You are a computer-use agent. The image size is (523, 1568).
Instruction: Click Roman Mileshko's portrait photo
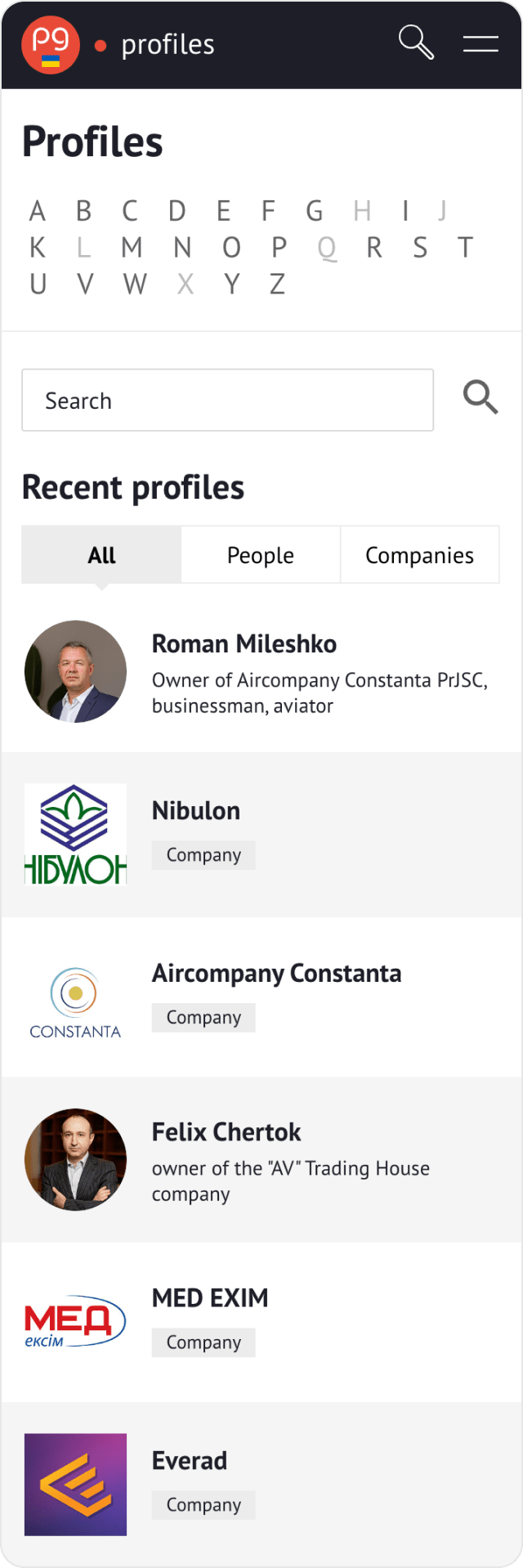click(75, 671)
